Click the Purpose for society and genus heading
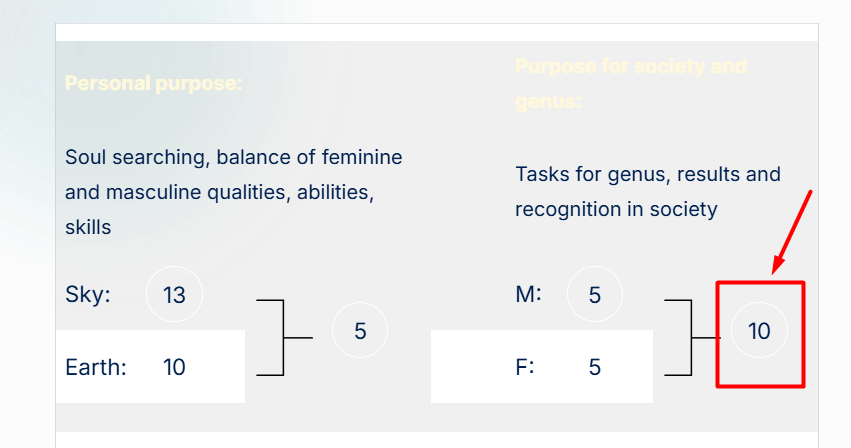 click(x=631, y=84)
